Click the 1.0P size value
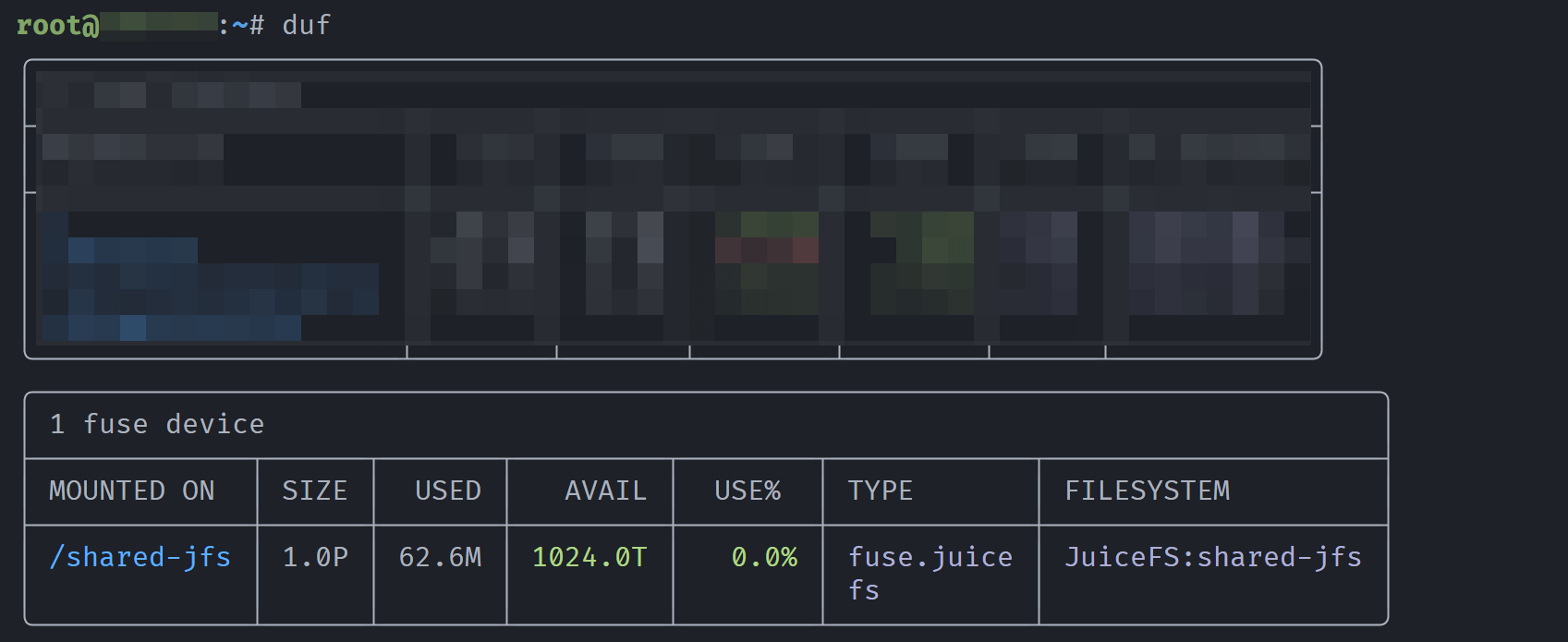The height and width of the screenshot is (642, 1568). (315, 558)
